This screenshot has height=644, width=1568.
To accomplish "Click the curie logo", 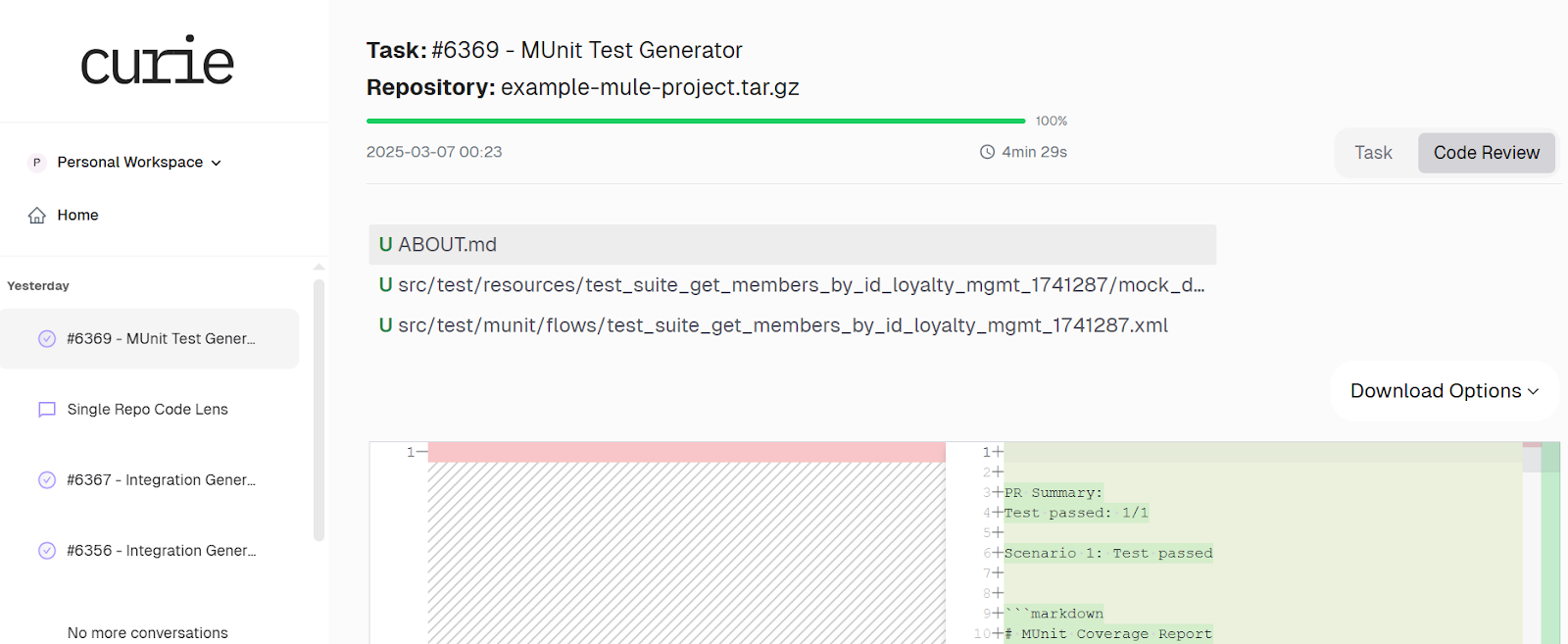I will [x=157, y=61].
